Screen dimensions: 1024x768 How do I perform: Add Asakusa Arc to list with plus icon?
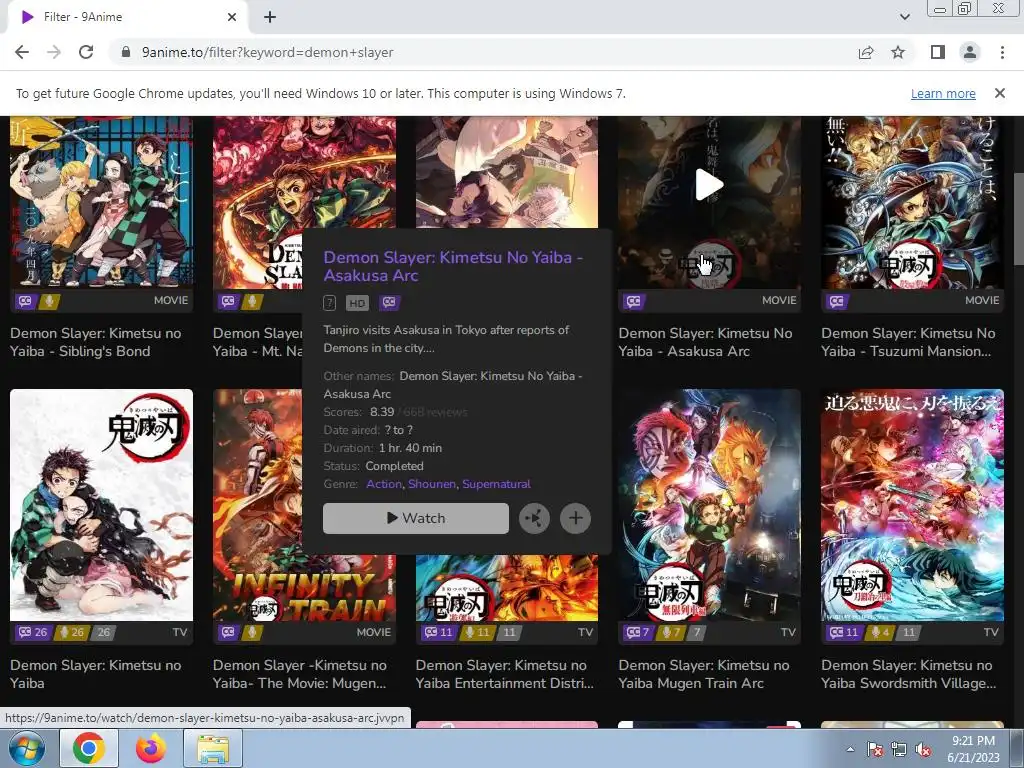(x=575, y=519)
